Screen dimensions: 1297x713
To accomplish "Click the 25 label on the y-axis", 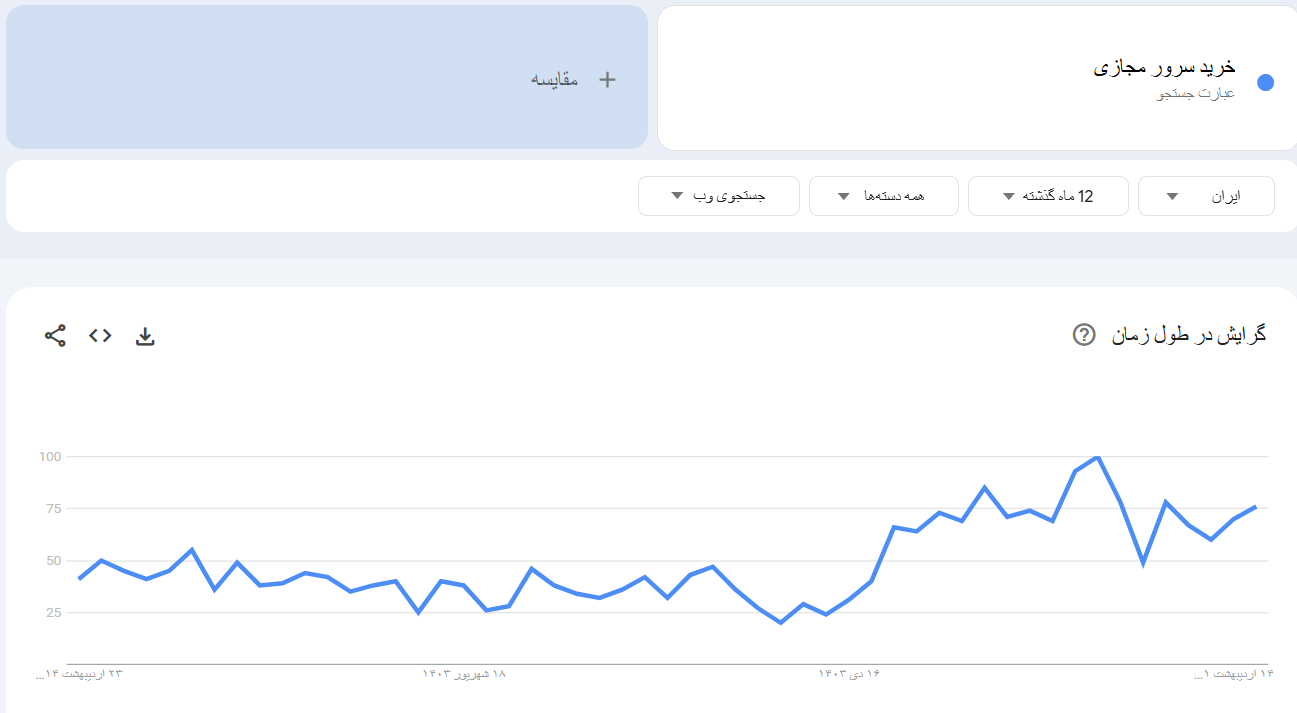I will point(52,612).
